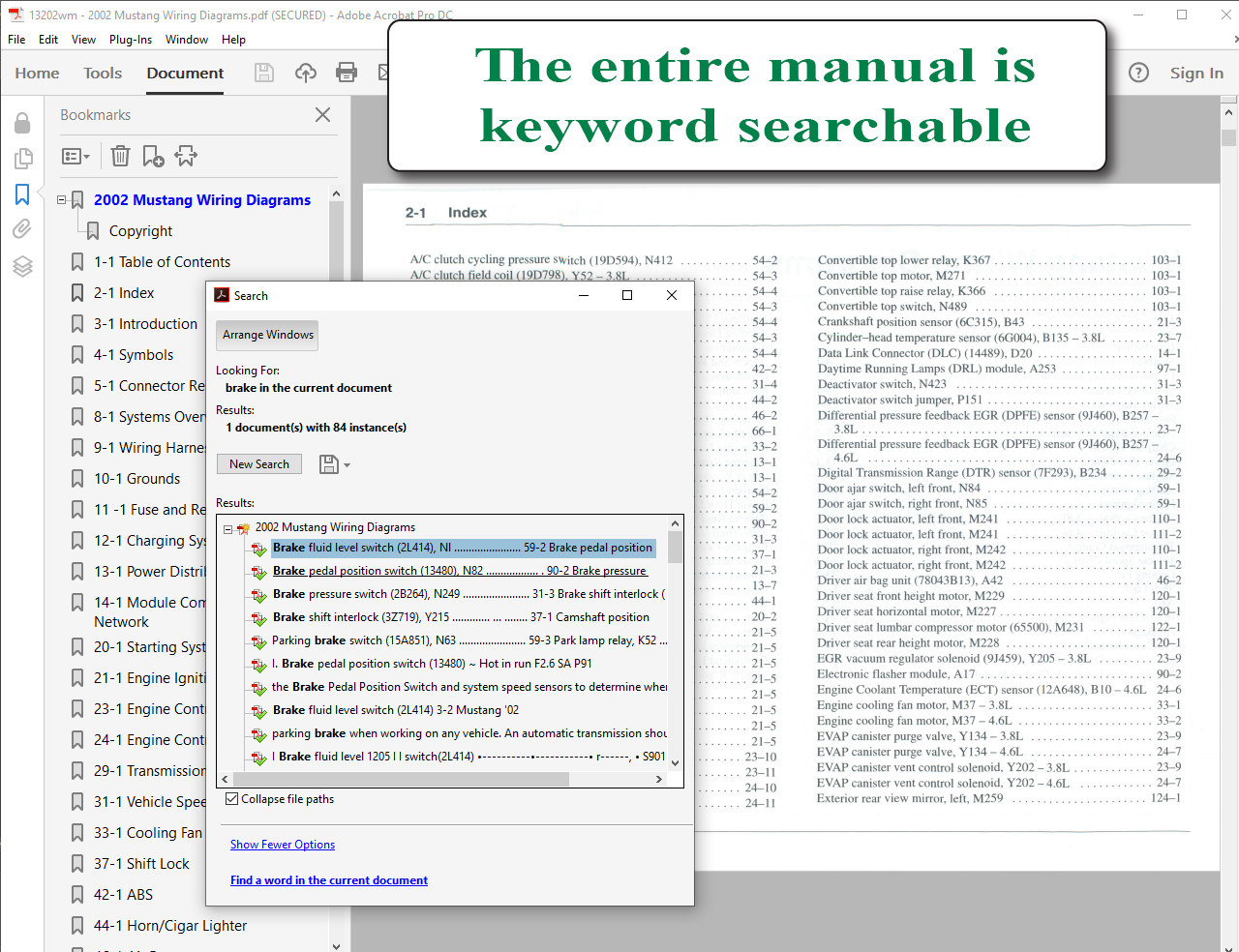Open the View menu
The image size is (1239, 952).
(83, 40)
